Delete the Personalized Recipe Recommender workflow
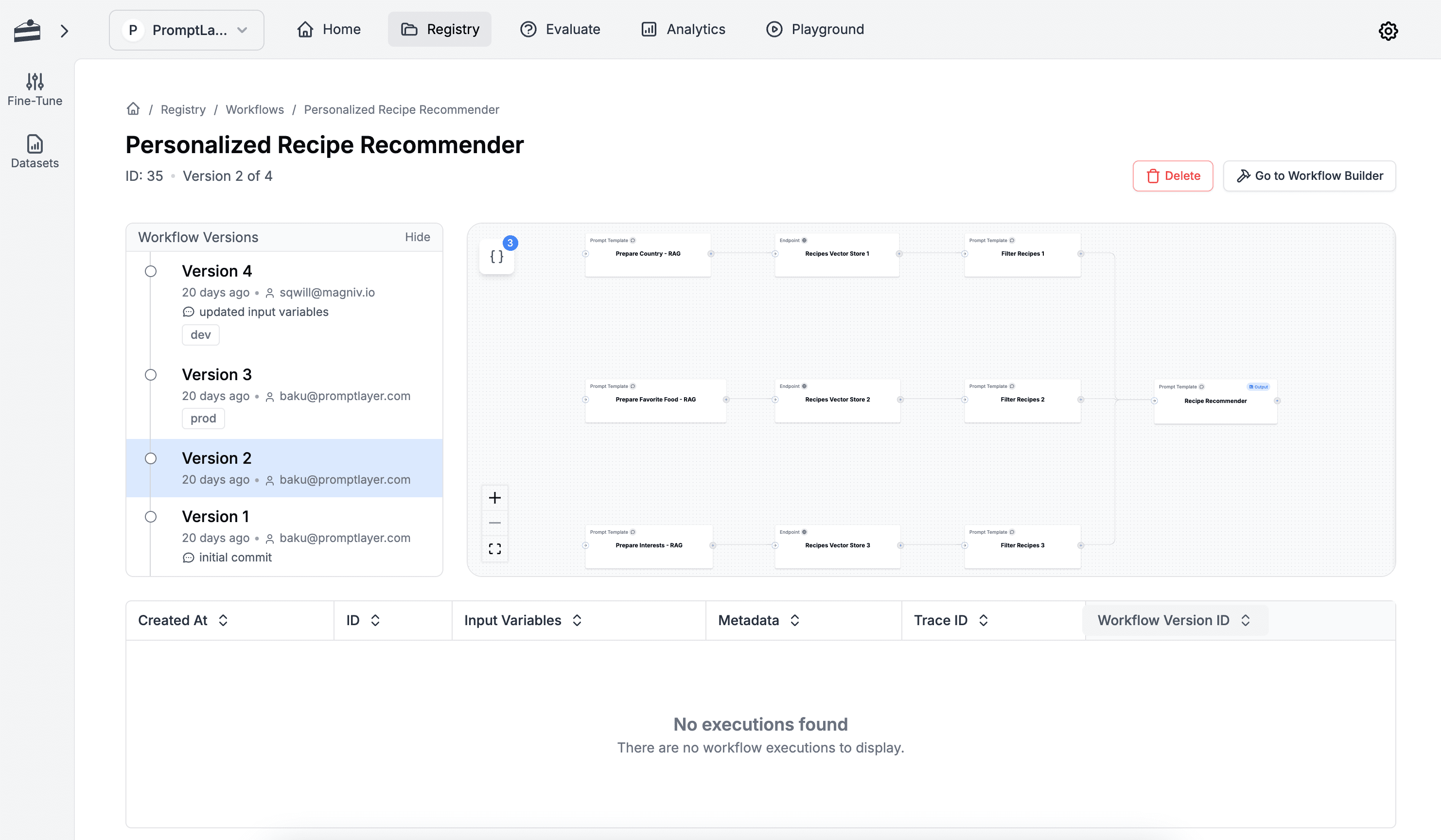This screenshot has width=1441, height=840. pos(1173,175)
